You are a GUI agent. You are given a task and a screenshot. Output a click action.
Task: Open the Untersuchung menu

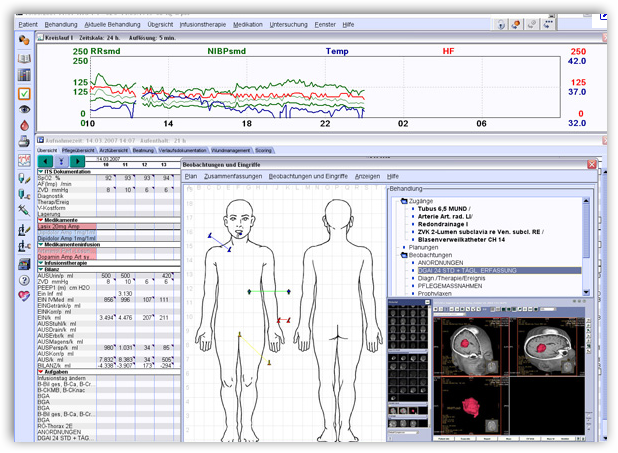289,24
